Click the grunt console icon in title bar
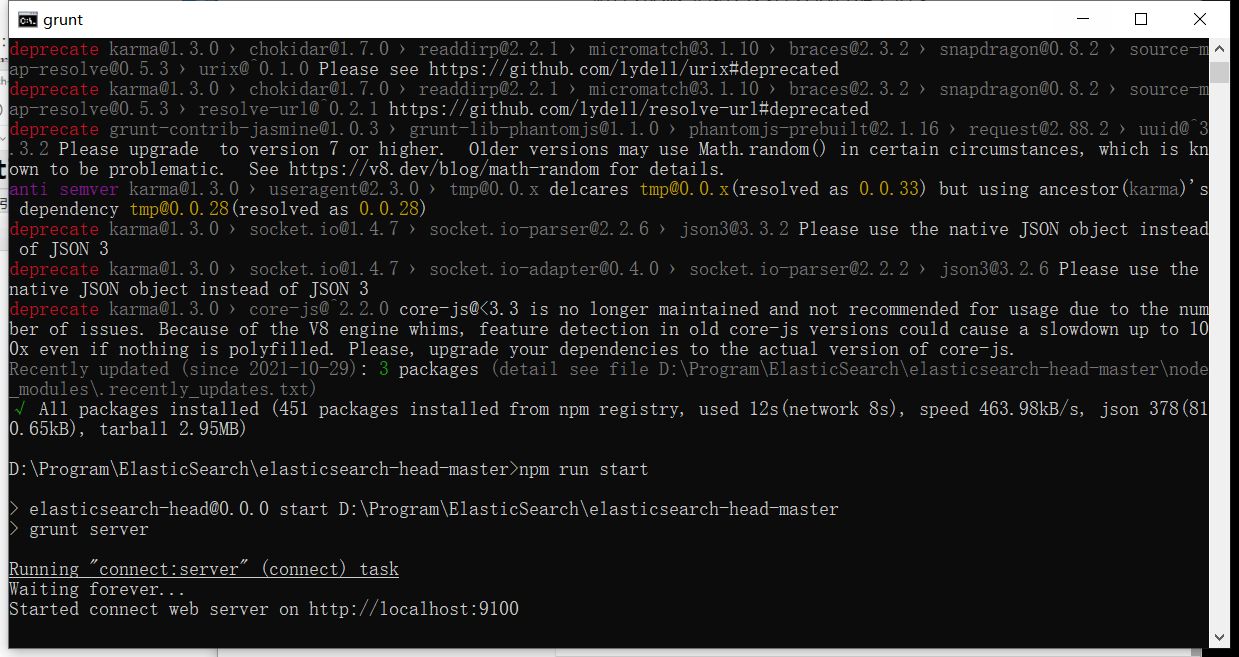This screenshot has height=657, width=1239. [28, 19]
